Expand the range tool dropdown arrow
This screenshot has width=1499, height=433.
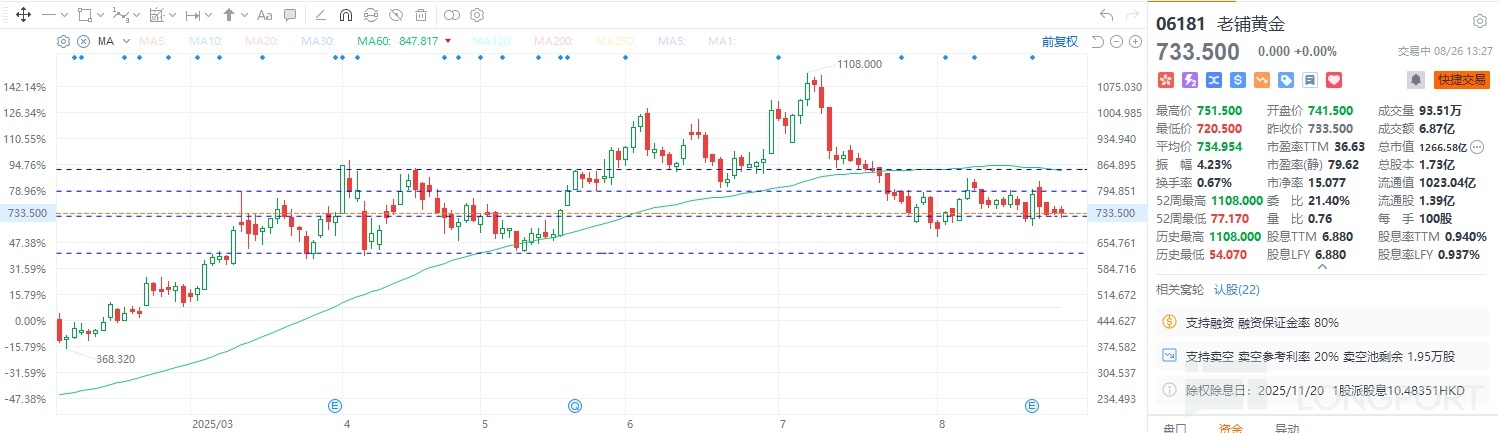[208, 15]
